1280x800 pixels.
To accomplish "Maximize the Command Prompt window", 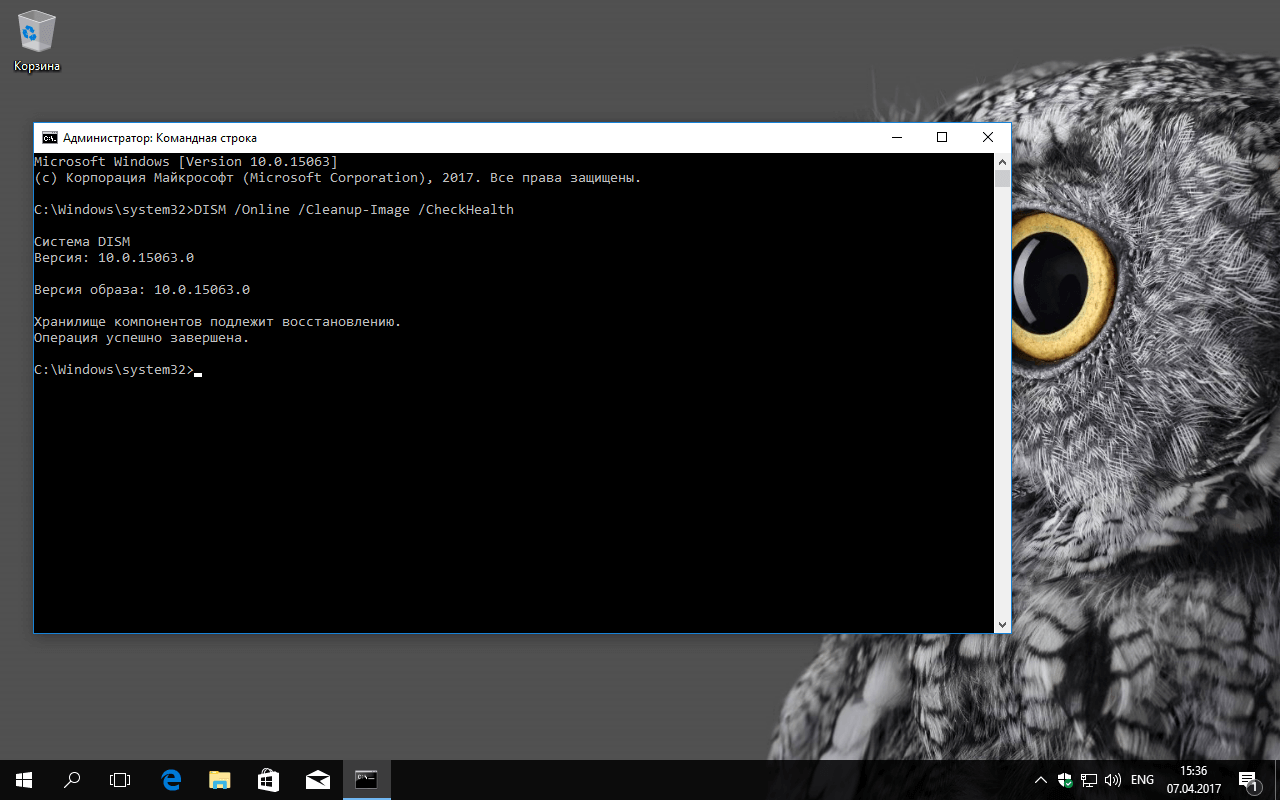I will point(941,138).
